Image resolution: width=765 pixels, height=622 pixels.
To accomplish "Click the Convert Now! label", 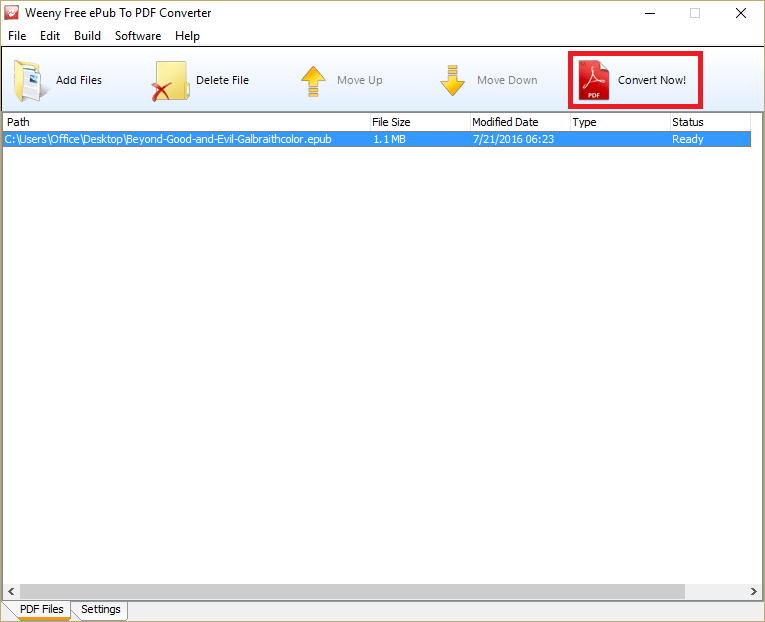I will tap(652, 80).
